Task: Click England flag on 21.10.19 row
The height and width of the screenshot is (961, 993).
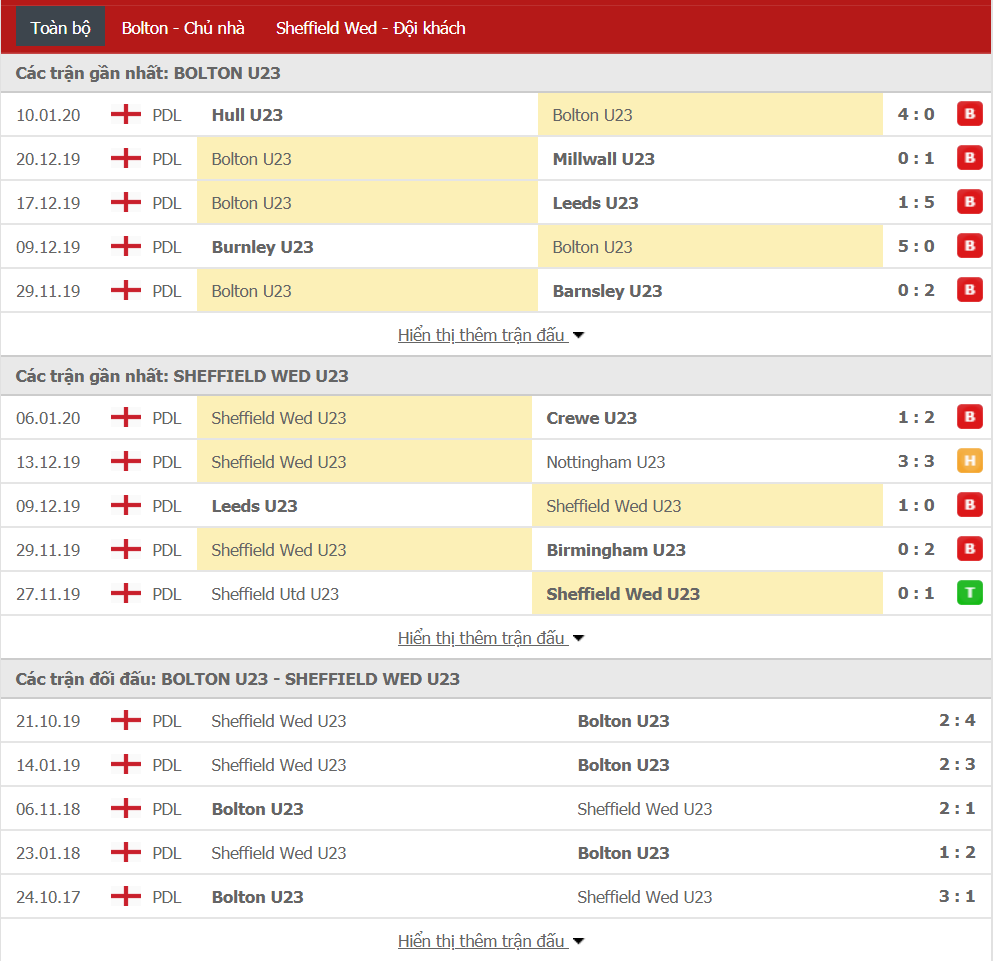Action: pyautogui.click(x=126, y=720)
